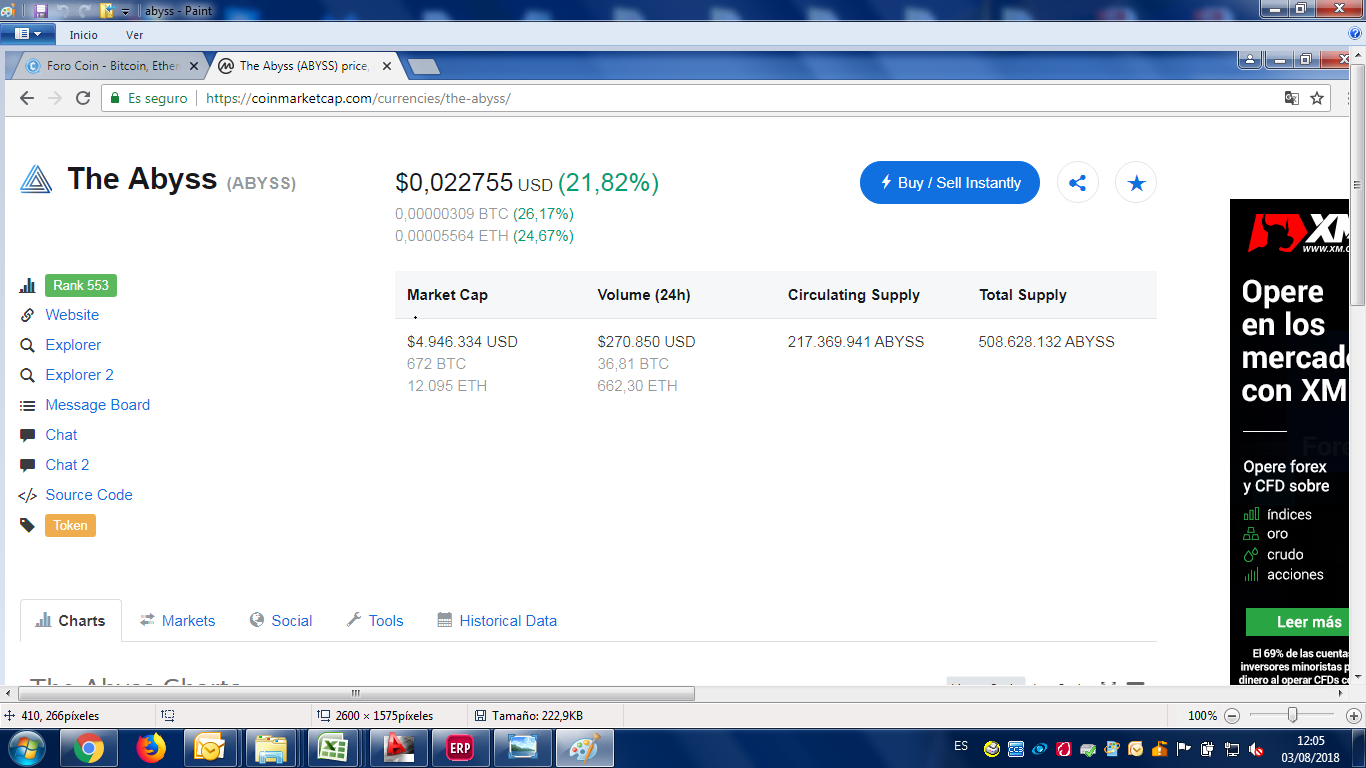
Task: Open the ERP application from the taskbar
Action: pos(459,748)
